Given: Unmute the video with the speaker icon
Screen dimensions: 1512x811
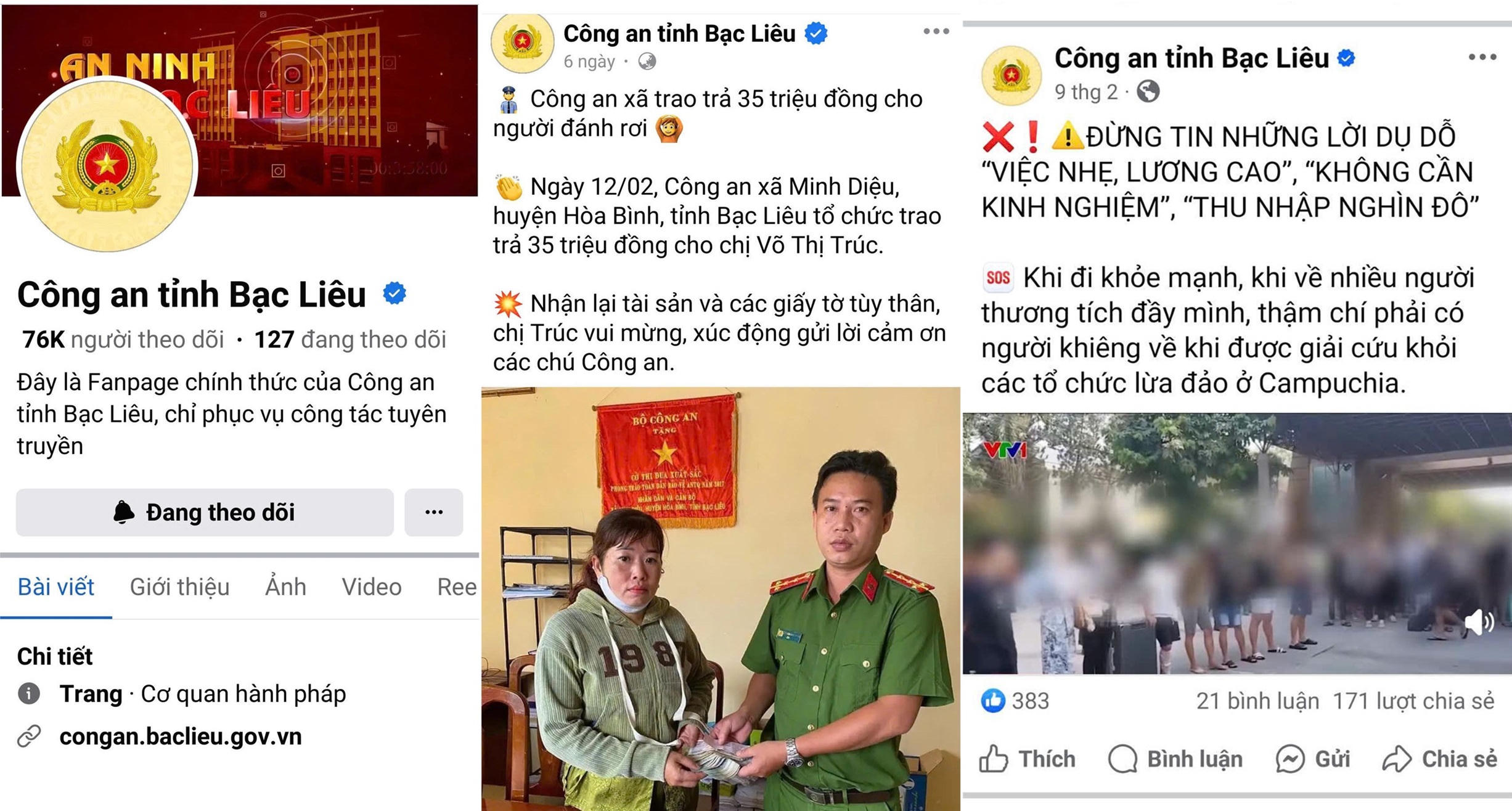Looking at the screenshot, I should tap(1479, 622).
